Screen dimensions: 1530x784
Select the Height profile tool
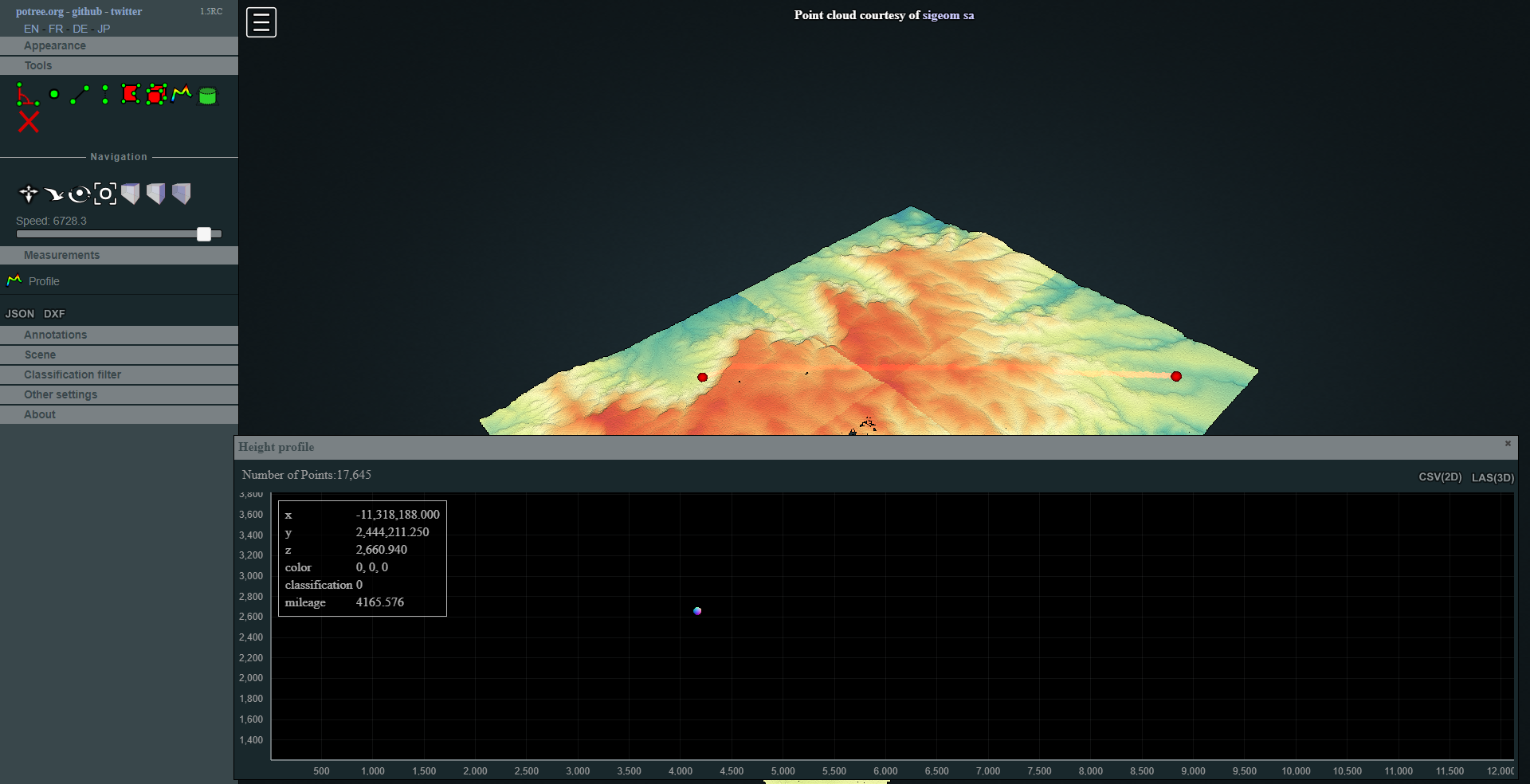pyautogui.click(x=181, y=94)
